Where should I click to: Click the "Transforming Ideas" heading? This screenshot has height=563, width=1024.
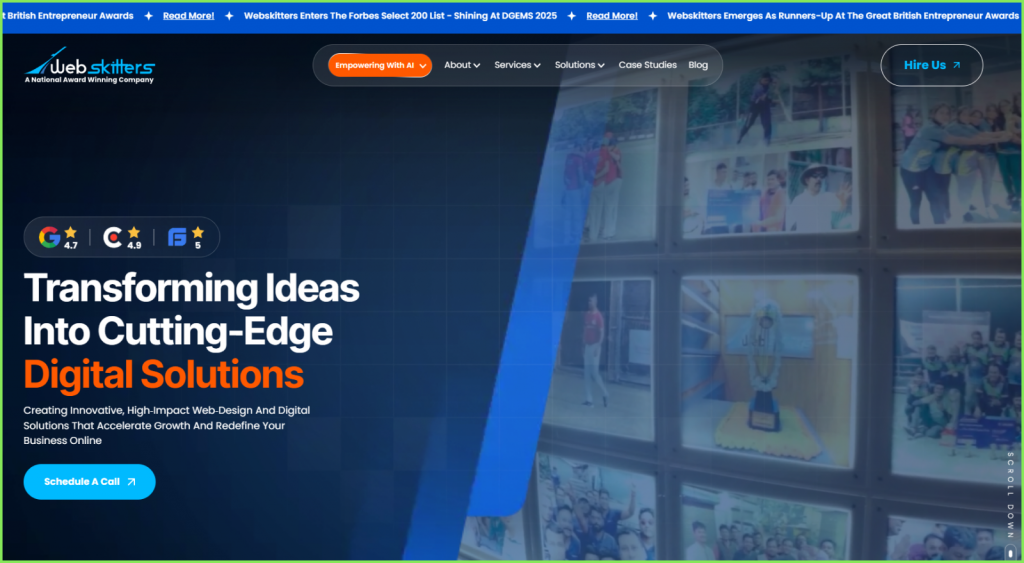tap(191, 288)
